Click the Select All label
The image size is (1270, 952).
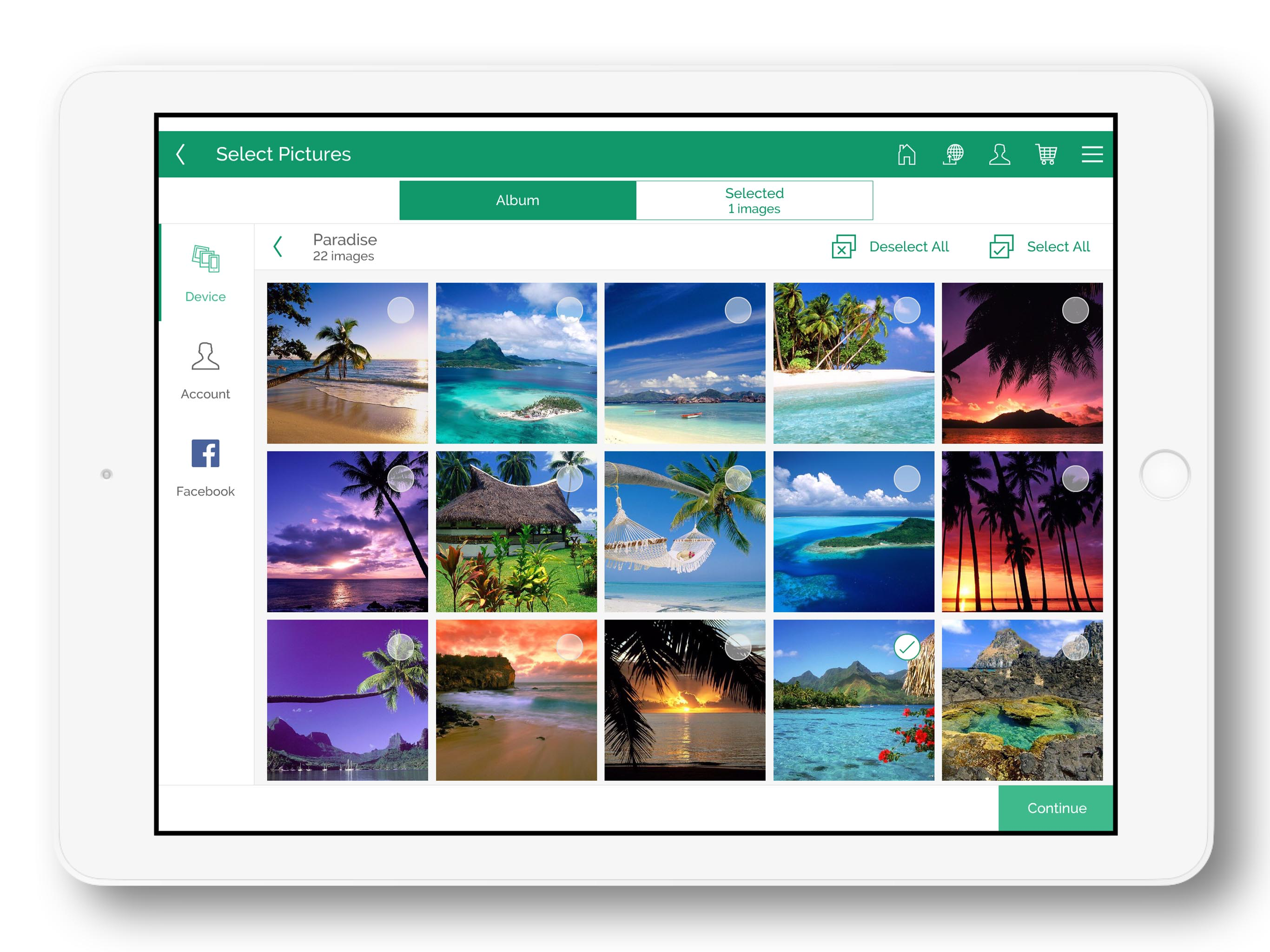pos(1058,247)
